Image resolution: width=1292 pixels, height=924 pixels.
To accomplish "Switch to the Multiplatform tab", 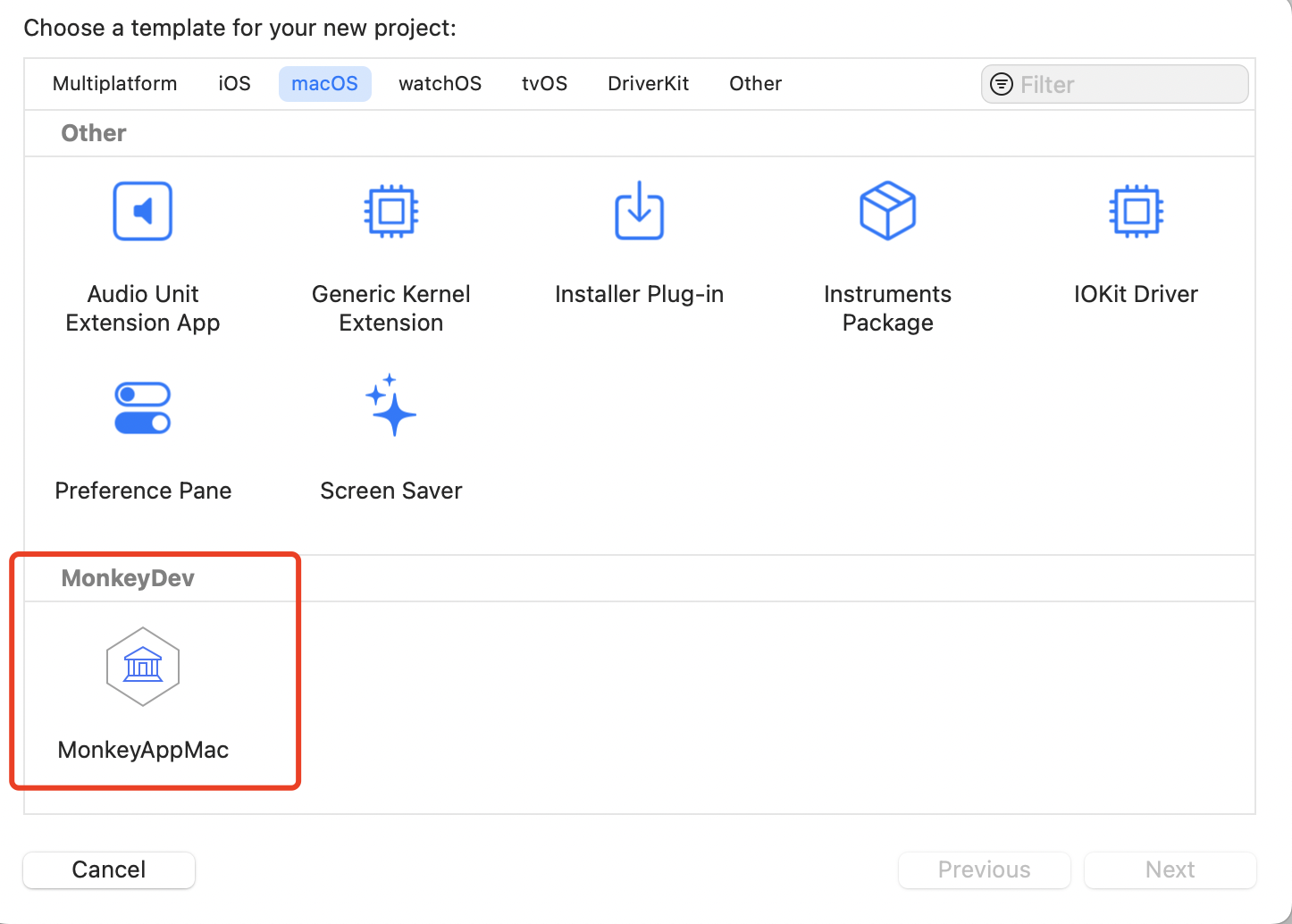I will coord(114,83).
